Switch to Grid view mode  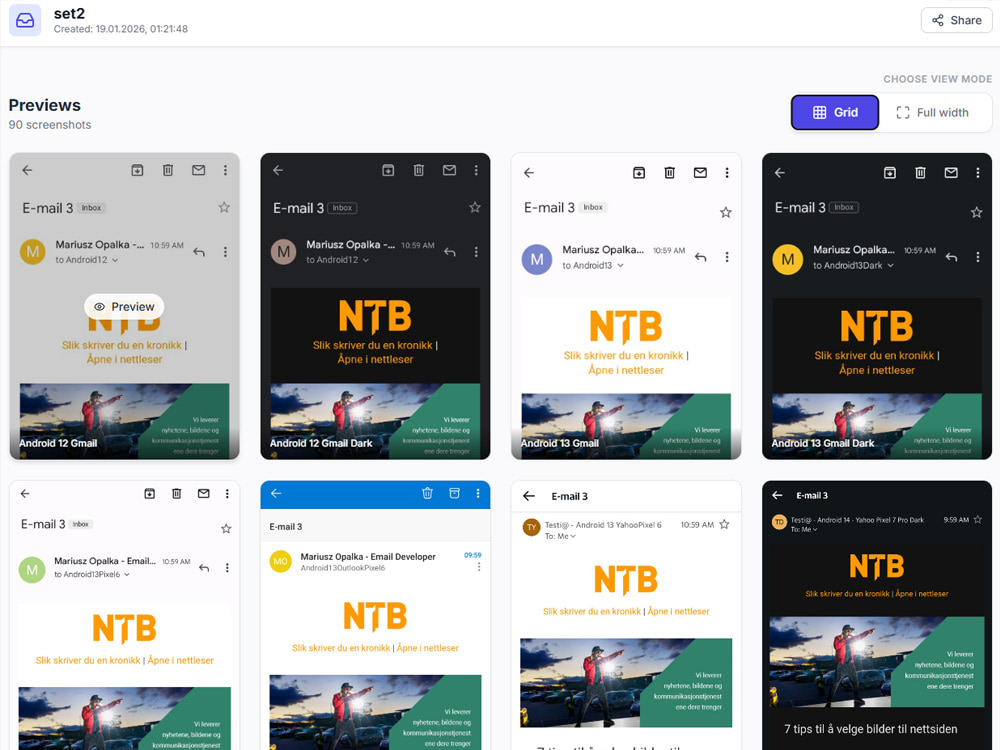(x=835, y=112)
